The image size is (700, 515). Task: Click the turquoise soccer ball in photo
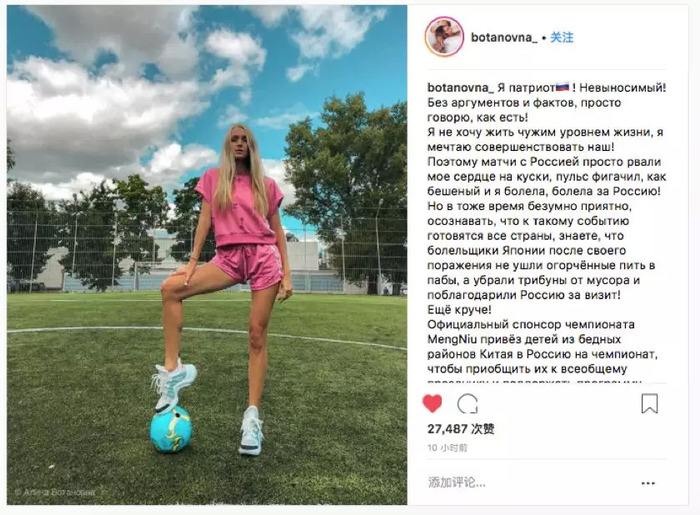pos(171,429)
